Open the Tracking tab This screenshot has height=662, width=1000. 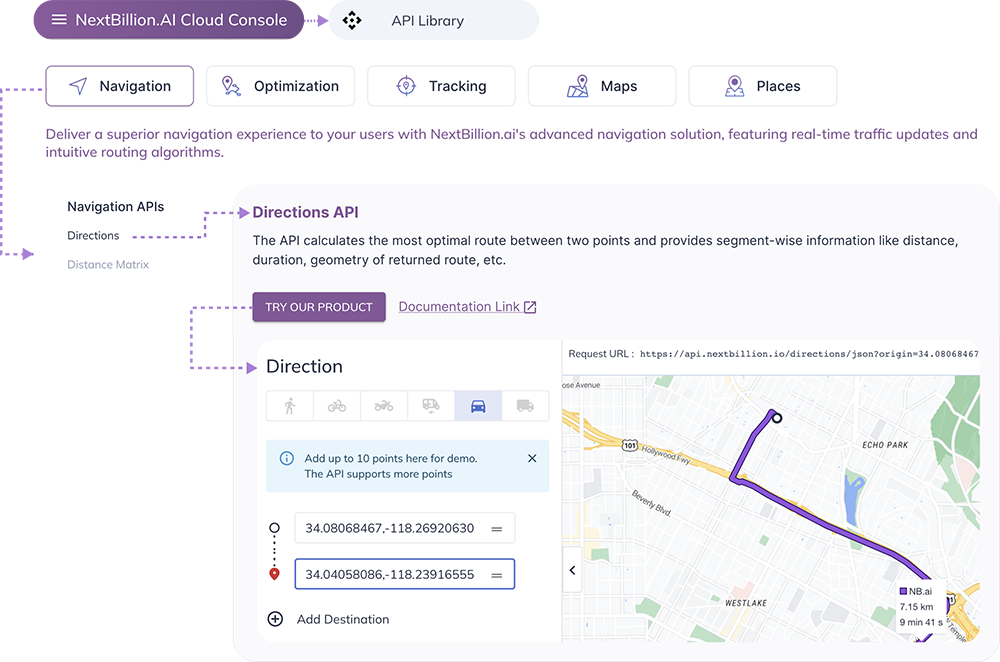441,86
